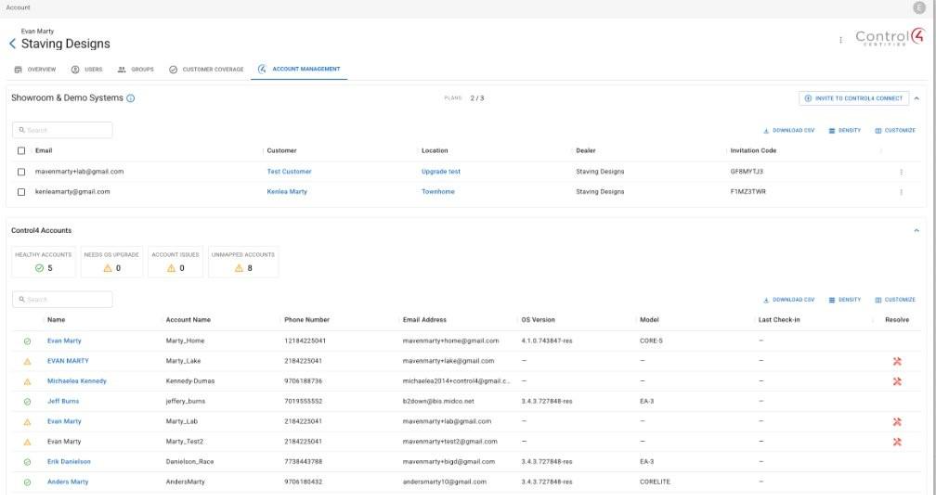This screenshot has width=936, height=495.
Task: Switch to the Overview tab
Action: 35,70
